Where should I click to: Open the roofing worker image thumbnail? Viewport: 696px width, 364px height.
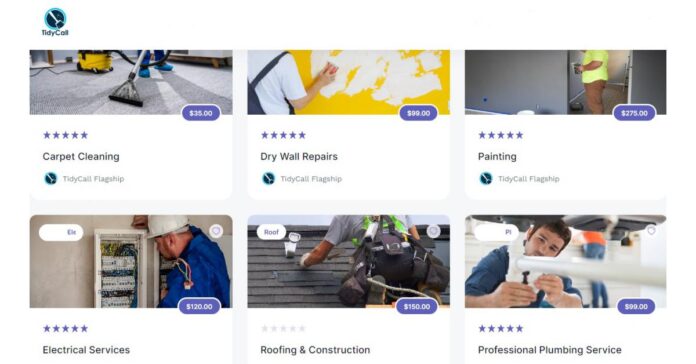point(348,261)
